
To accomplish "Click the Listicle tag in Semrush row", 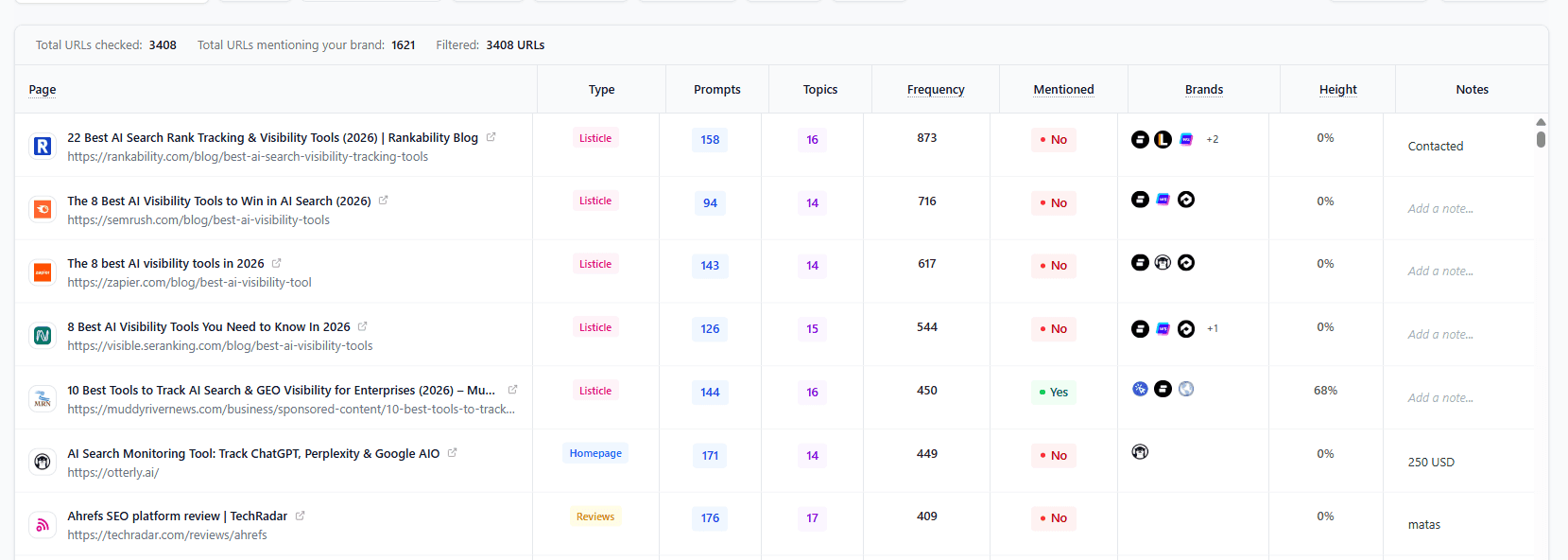I will point(595,201).
